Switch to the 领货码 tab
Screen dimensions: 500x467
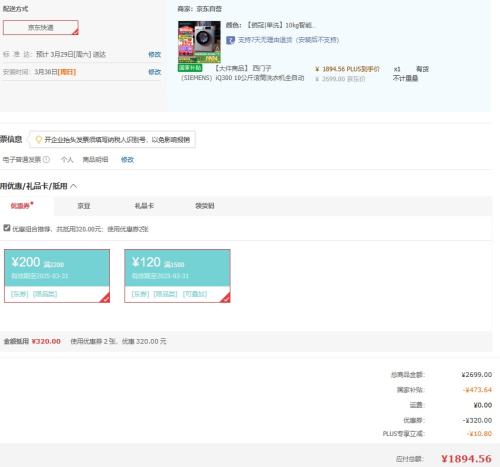click(x=205, y=206)
